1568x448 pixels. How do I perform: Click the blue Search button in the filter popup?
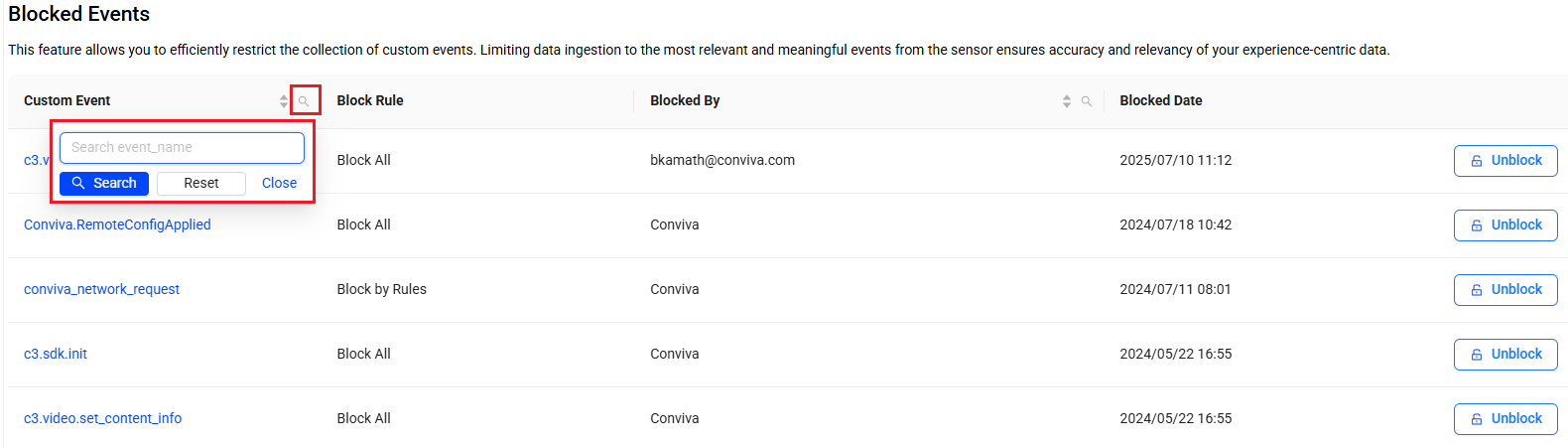[104, 184]
